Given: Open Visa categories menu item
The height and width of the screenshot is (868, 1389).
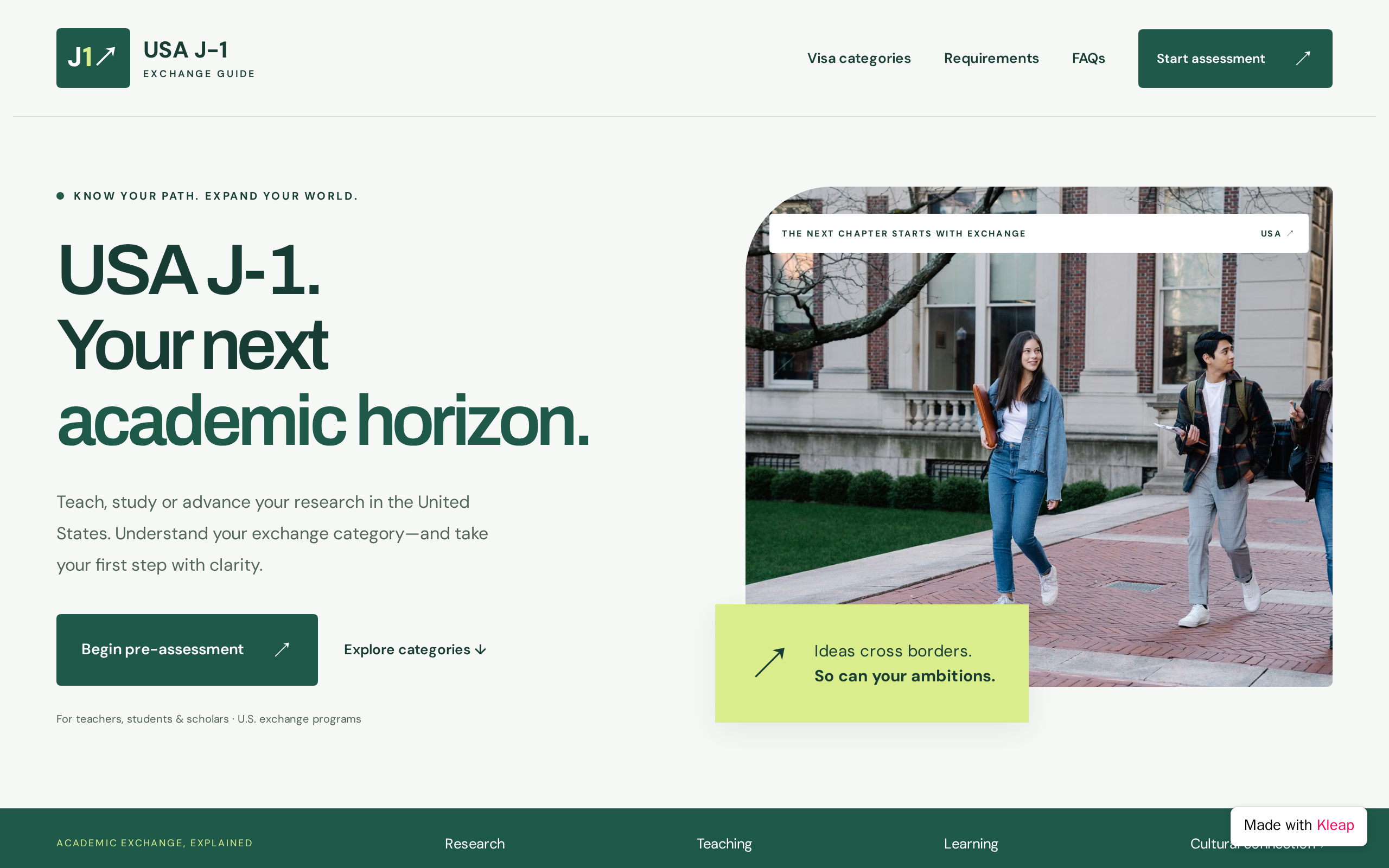Looking at the screenshot, I should 859,58.
